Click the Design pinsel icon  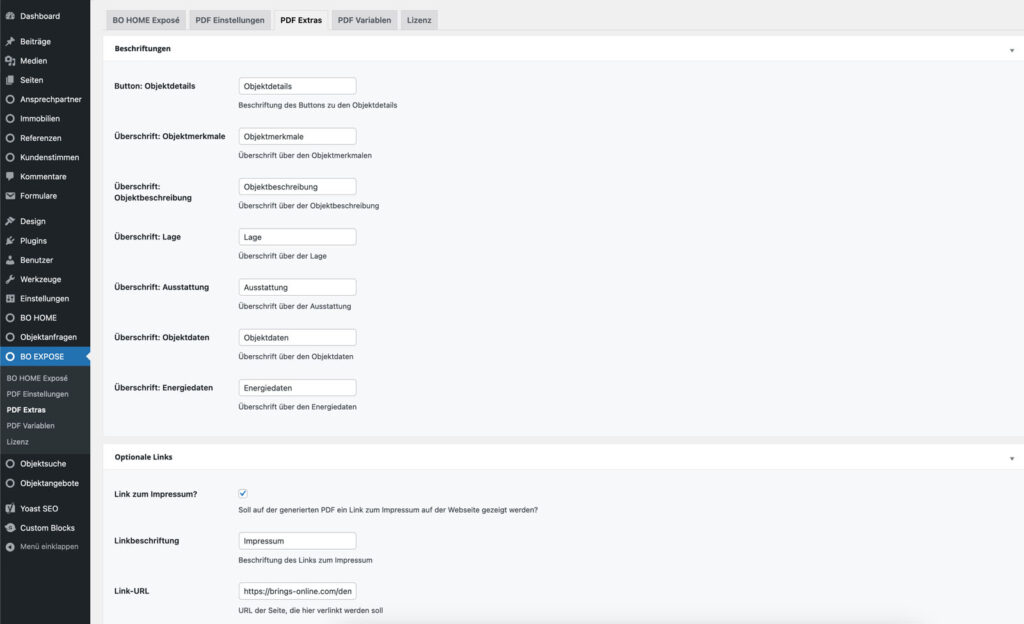point(10,220)
